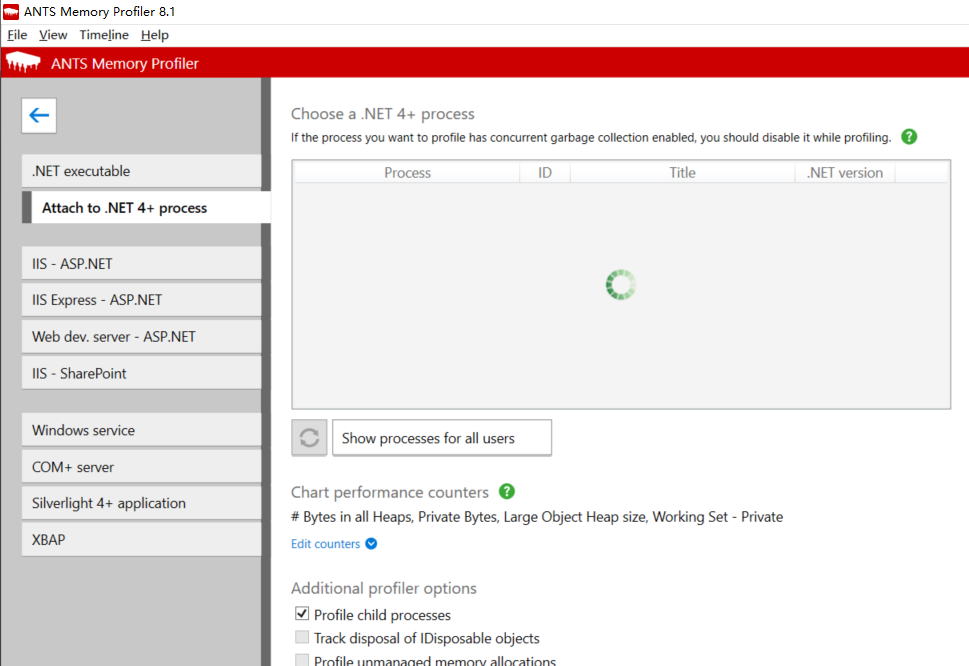Sort by Title column header
The width and height of the screenshot is (969, 666).
click(682, 173)
